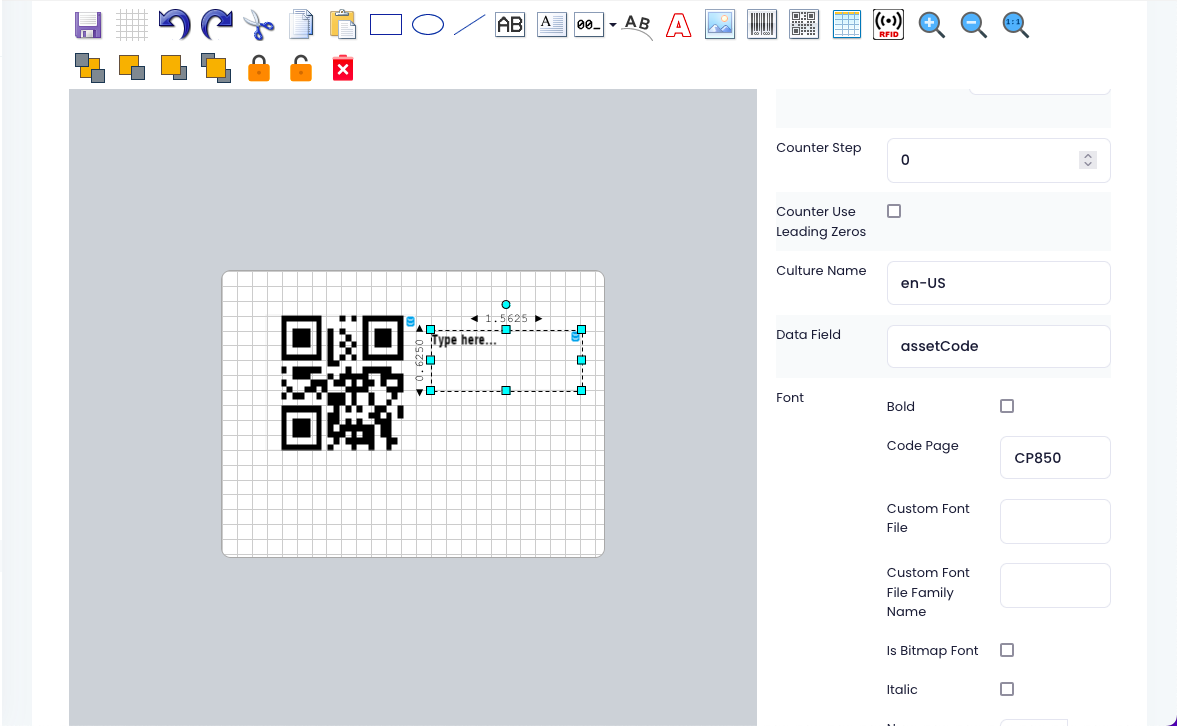Click the Data Field input assetCode
Screen dimensions: 1177x726
(998, 346)
